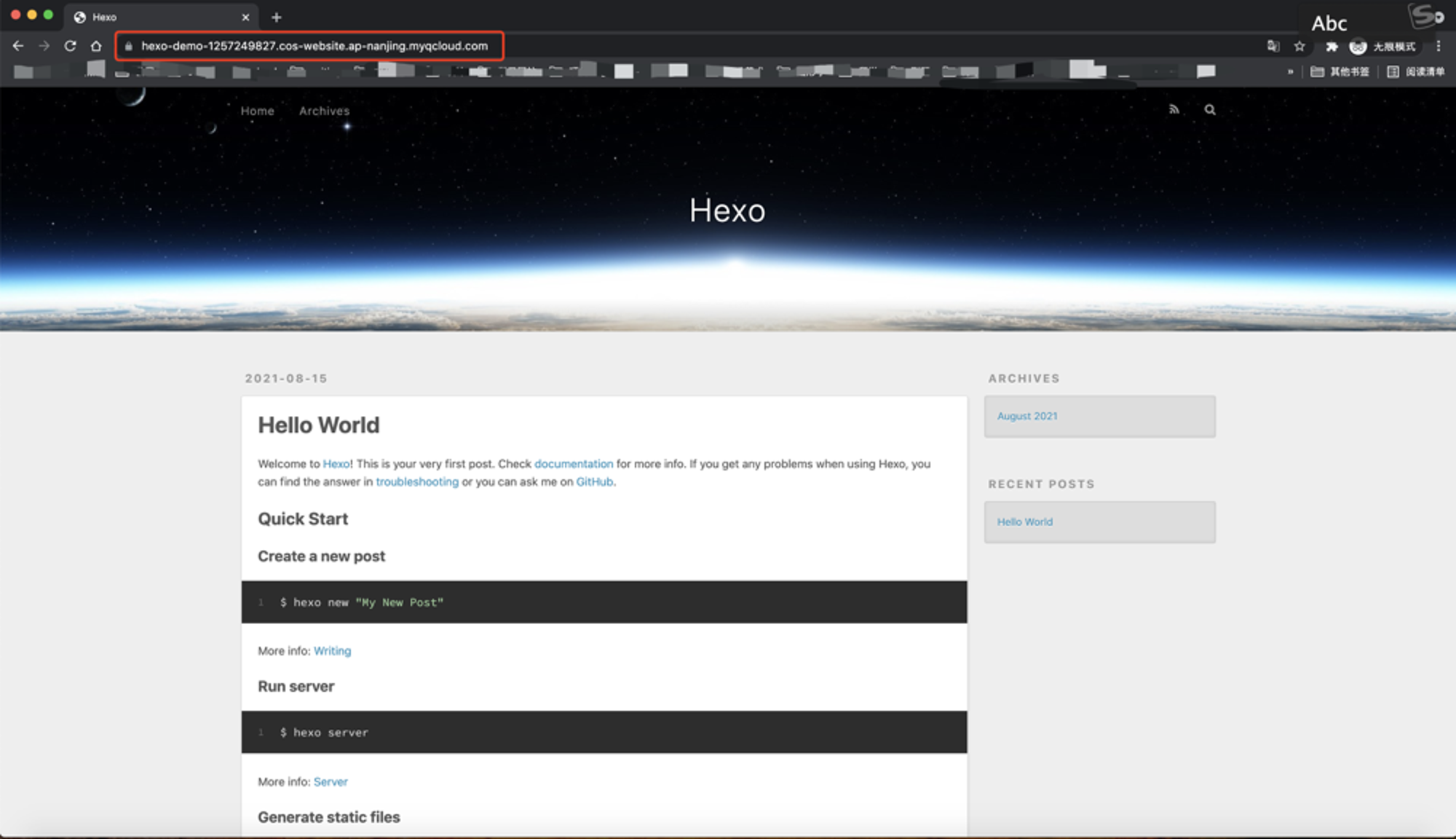Open the browser home page icon
Viewport: 1456px width, 839px height.
click(96, 46)
